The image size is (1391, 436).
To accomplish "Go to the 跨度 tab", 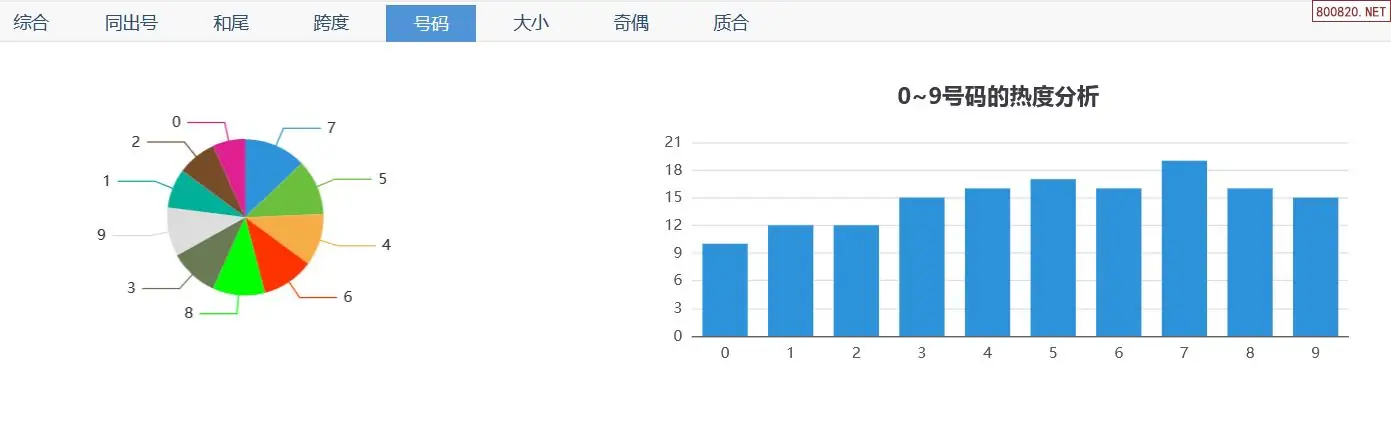I will (x=331, y=23).
